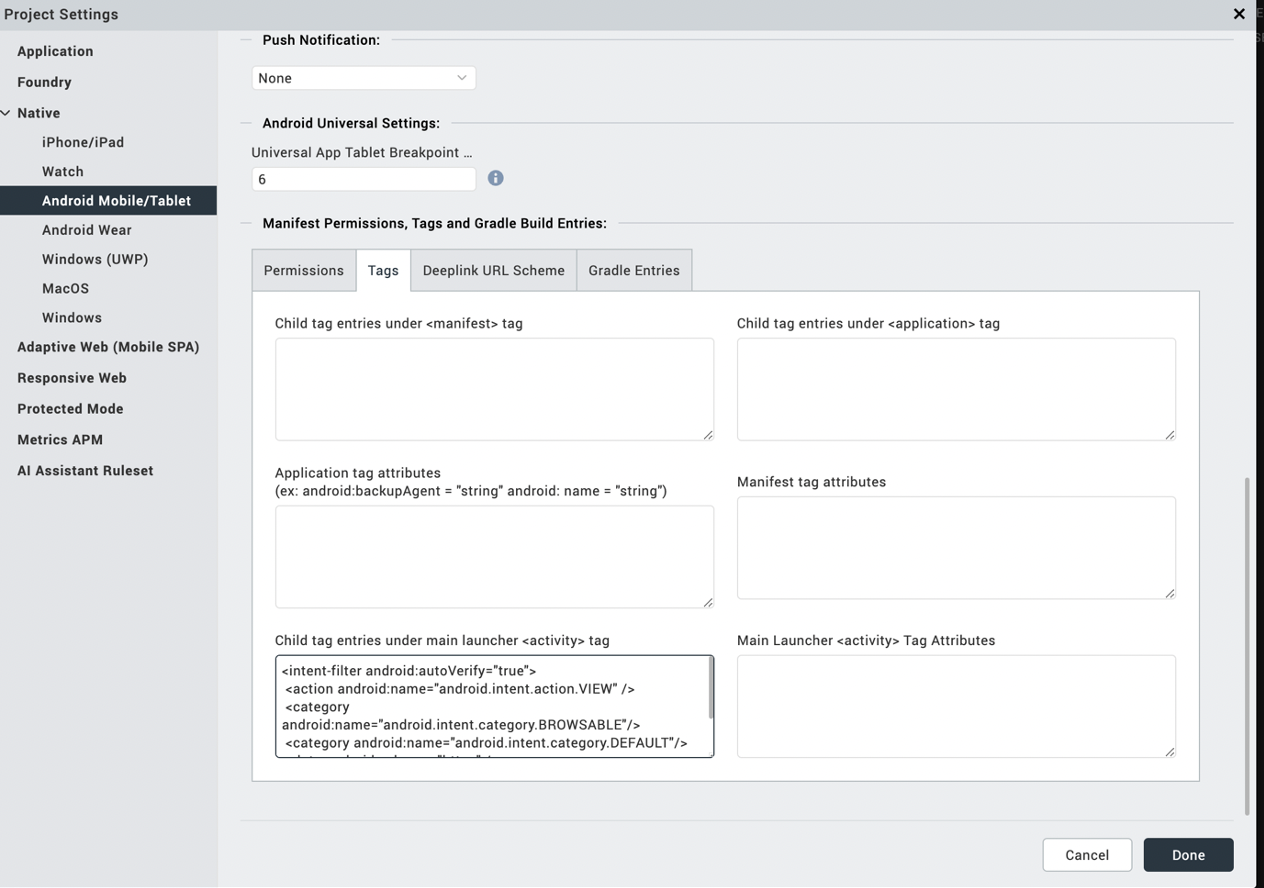Click the info icon beside tablet breakpoint
Screen dimensions: 1264x888
495,178
